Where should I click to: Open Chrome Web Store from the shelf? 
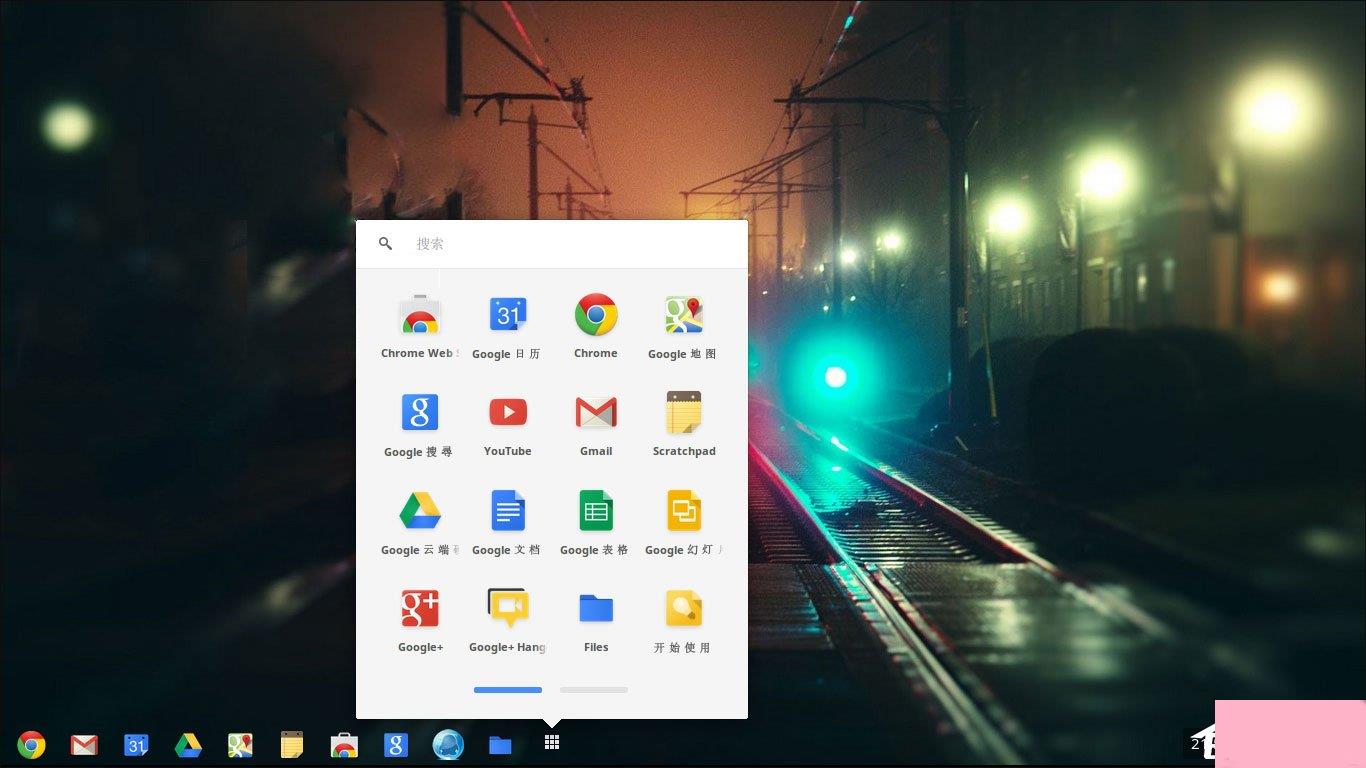point(344,745)
